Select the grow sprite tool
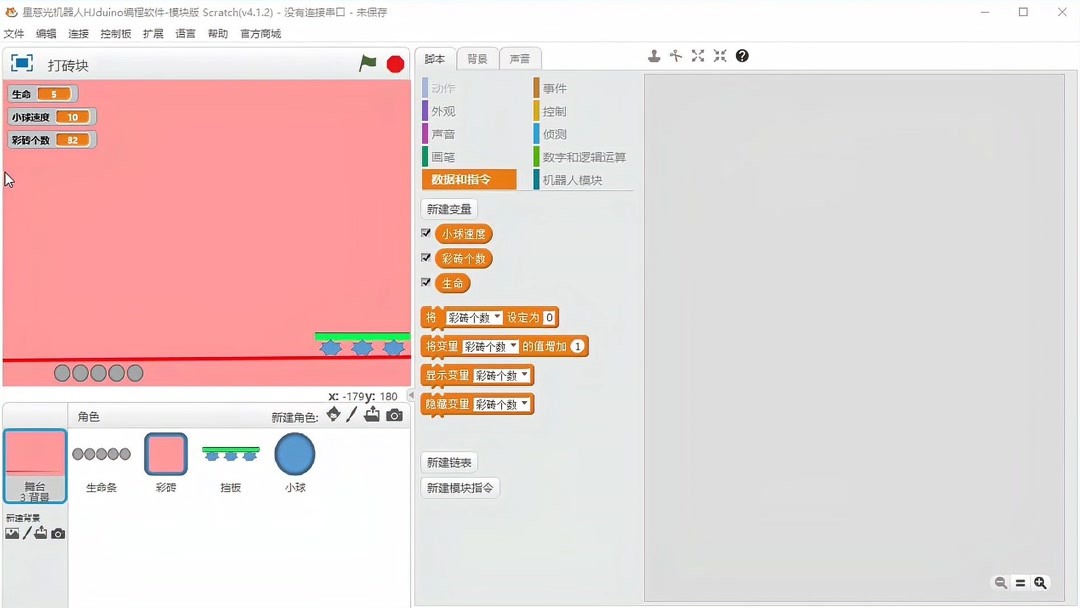 pyautogui.click(x=698, y=57)
